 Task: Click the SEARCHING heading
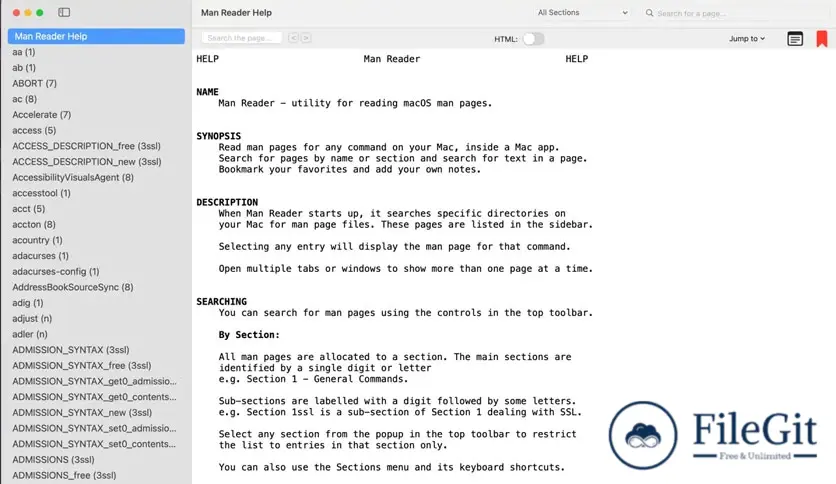(x=221, y=302)
